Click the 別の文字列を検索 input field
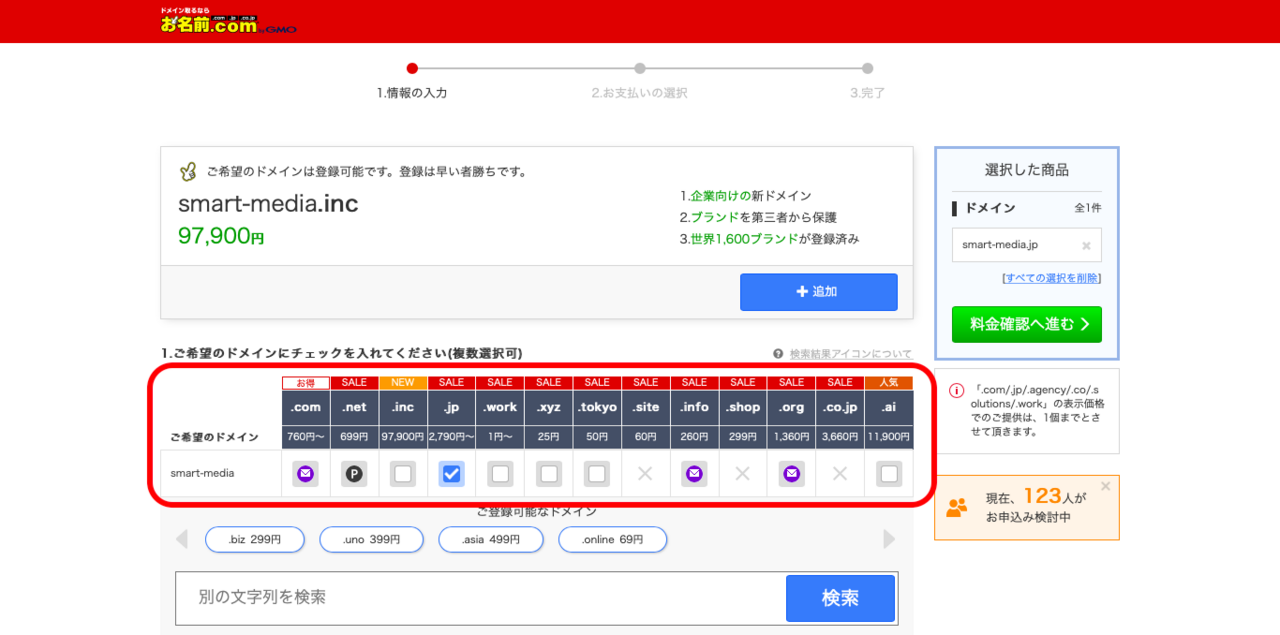 point(480,598)
